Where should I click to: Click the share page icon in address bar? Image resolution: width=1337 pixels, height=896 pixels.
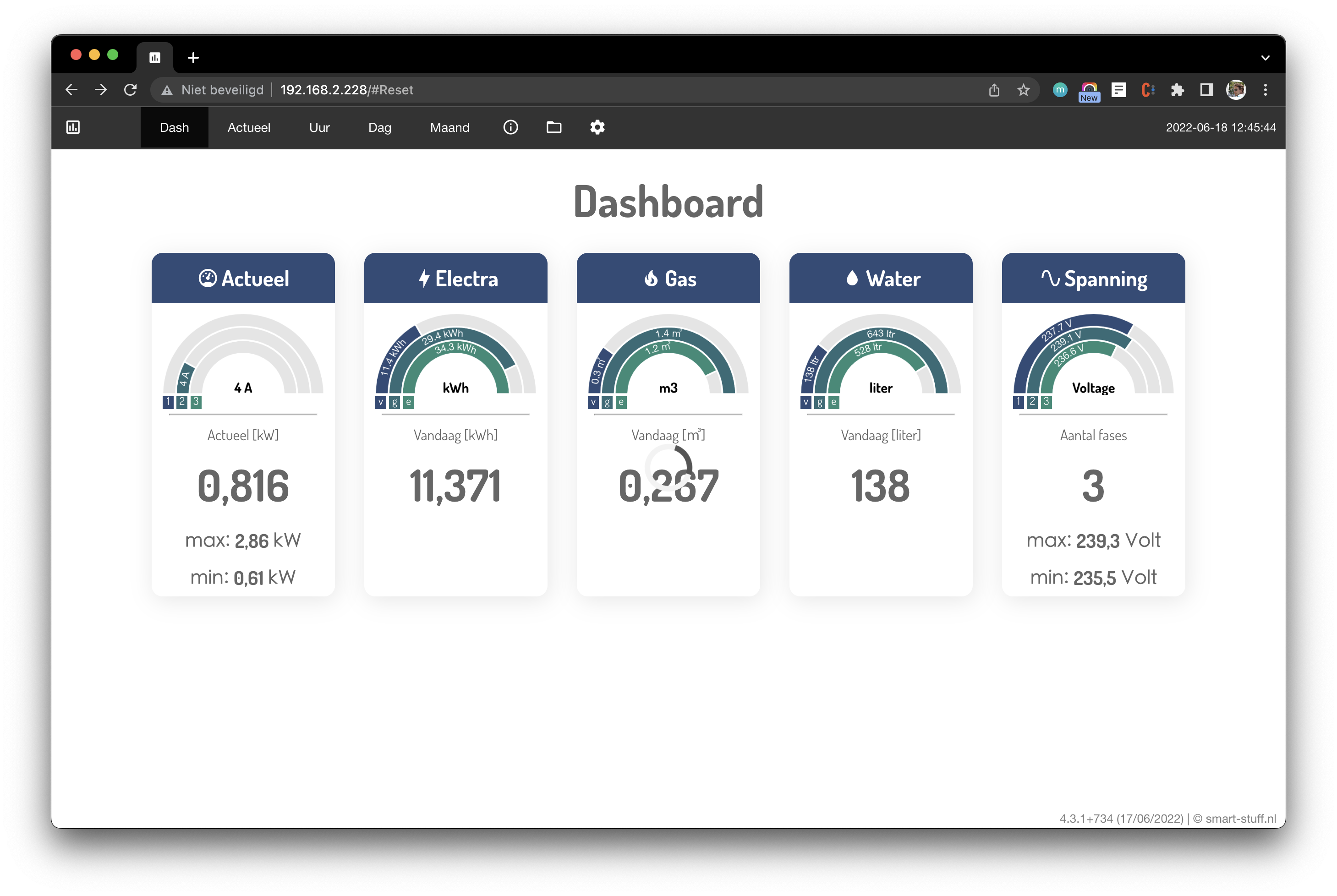coord(994,90)
